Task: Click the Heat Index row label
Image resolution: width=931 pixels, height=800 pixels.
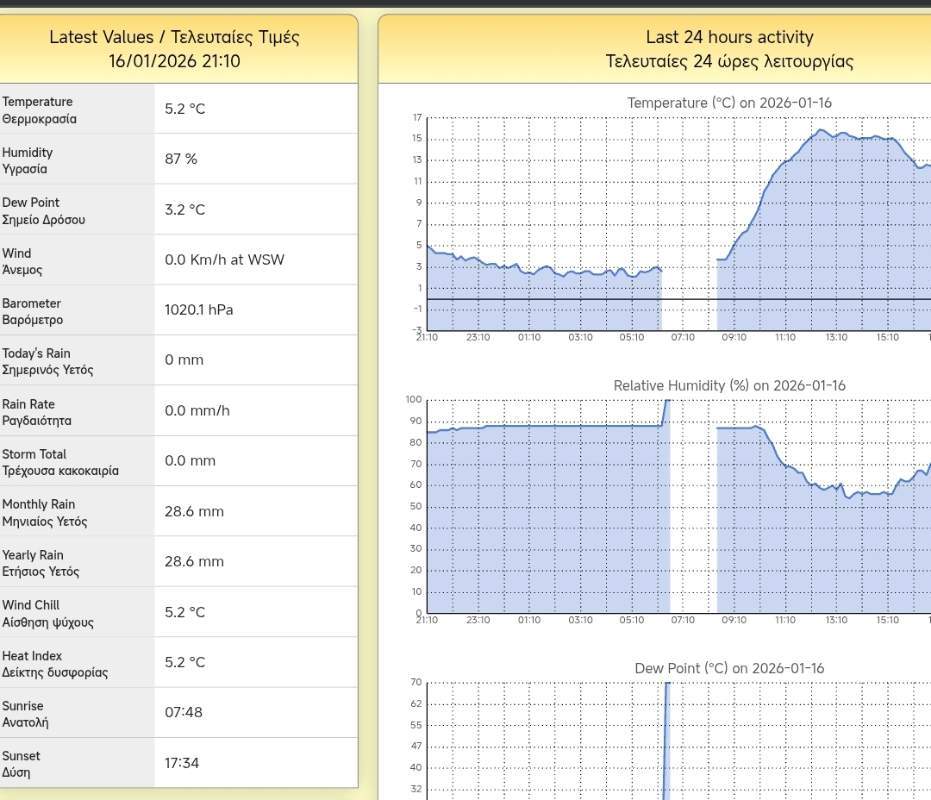Action: pyautogui.click(x=53, y=664)
